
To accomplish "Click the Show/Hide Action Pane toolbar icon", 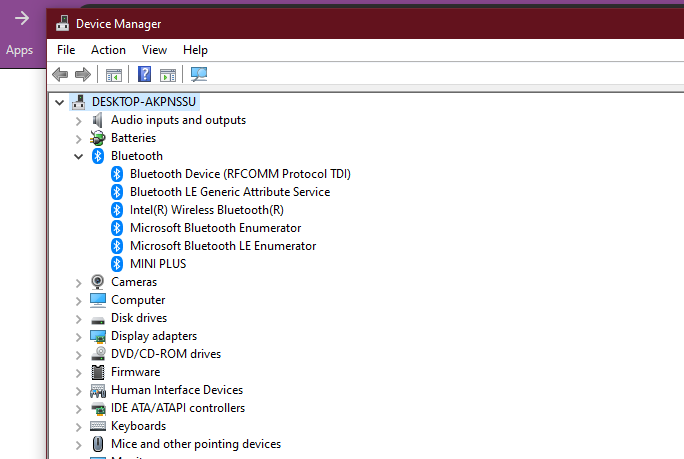I will tap(168, 75).
